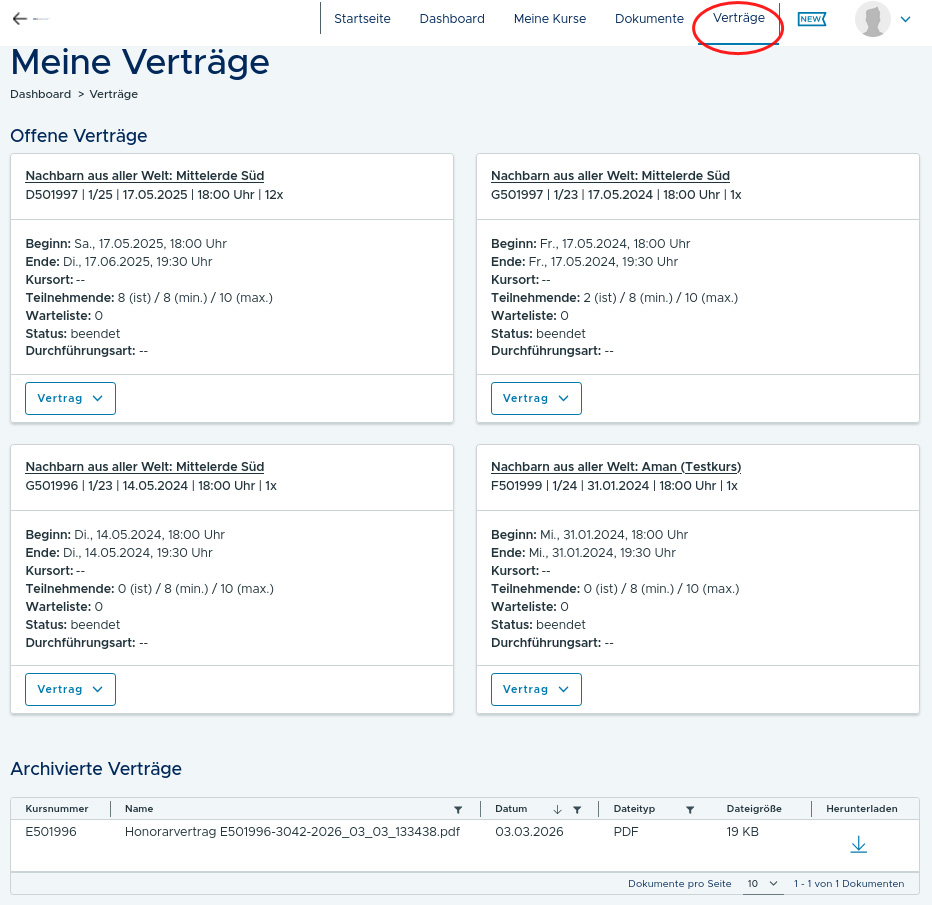Go to the Dokumente tab
This screenshot has width=932, height=905.
(649, 19)
